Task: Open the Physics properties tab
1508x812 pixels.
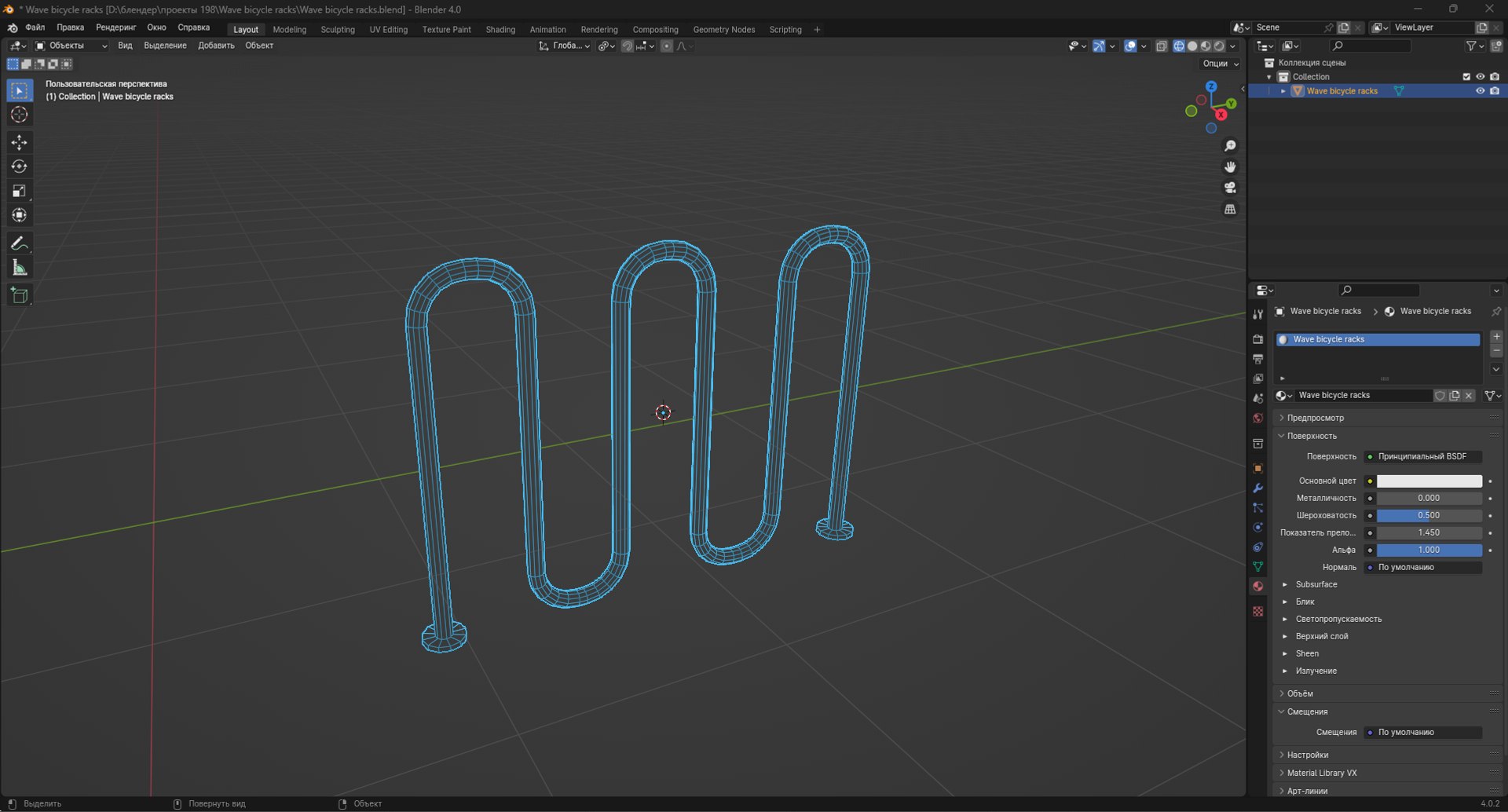Action: [x=1257, y=527]
